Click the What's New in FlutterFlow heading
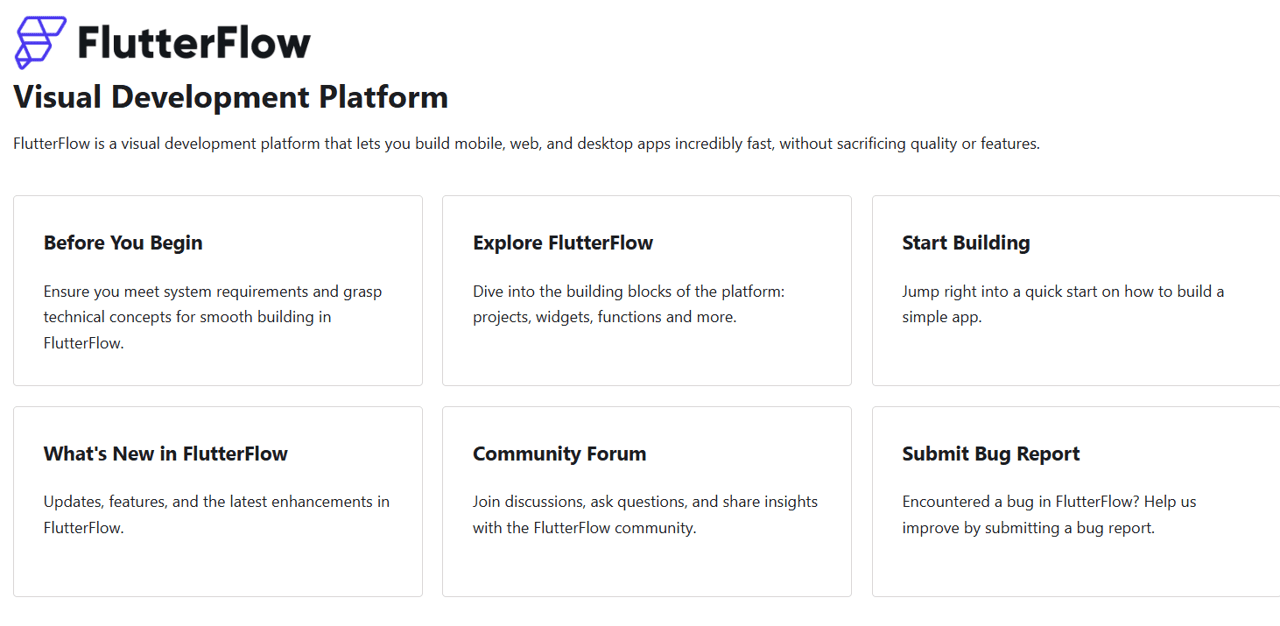 coord(165,454)
